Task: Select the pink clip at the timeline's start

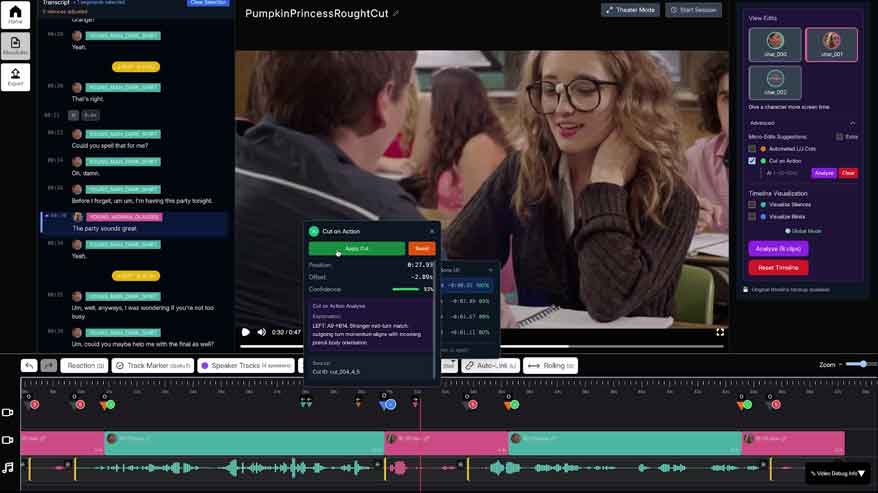Action: (x=62, y=443)
